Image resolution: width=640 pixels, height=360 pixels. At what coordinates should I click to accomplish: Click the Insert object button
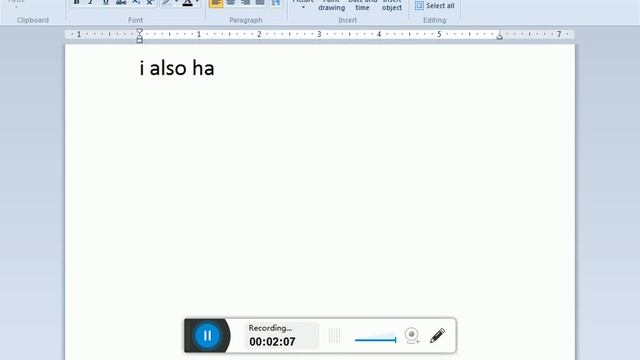(x=392, y=5)
